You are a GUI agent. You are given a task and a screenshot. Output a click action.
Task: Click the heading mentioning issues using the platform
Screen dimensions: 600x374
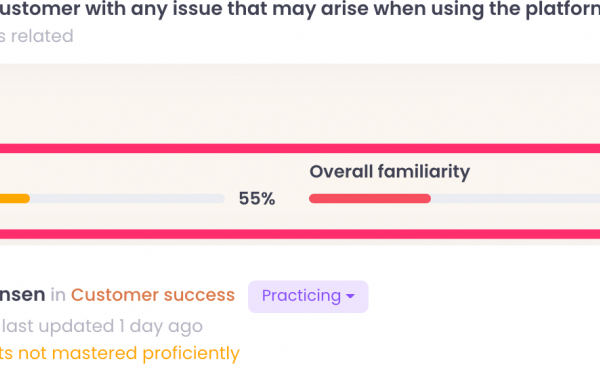(300, 9)
